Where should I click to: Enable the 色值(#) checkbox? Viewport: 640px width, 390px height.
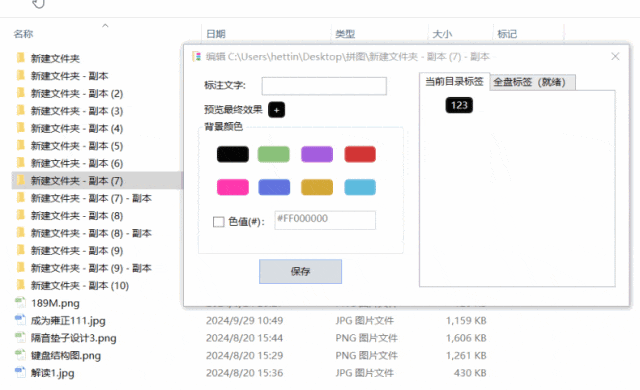tap(219, 222)
